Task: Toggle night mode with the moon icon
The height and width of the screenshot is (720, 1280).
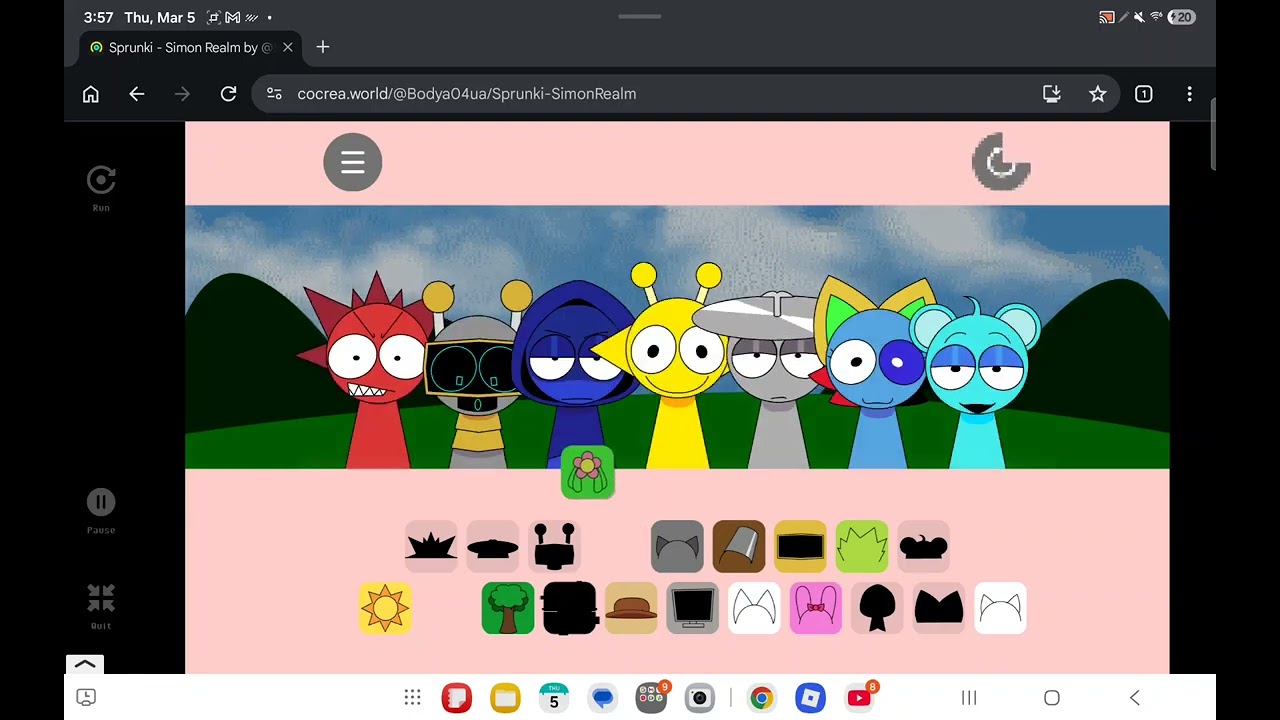Action: [x=1001, y=162]
